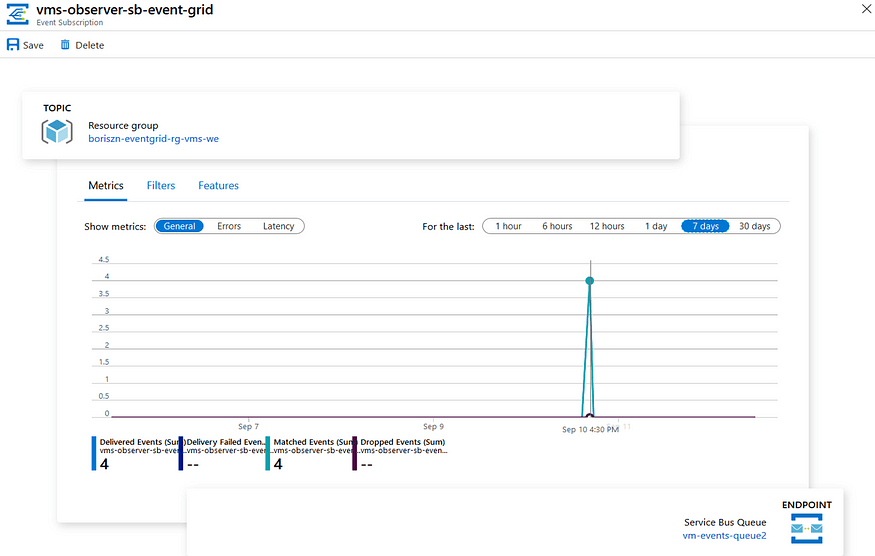Open the boriszn-eventgrid-rg-vms-we resource group link

point(153,138)
